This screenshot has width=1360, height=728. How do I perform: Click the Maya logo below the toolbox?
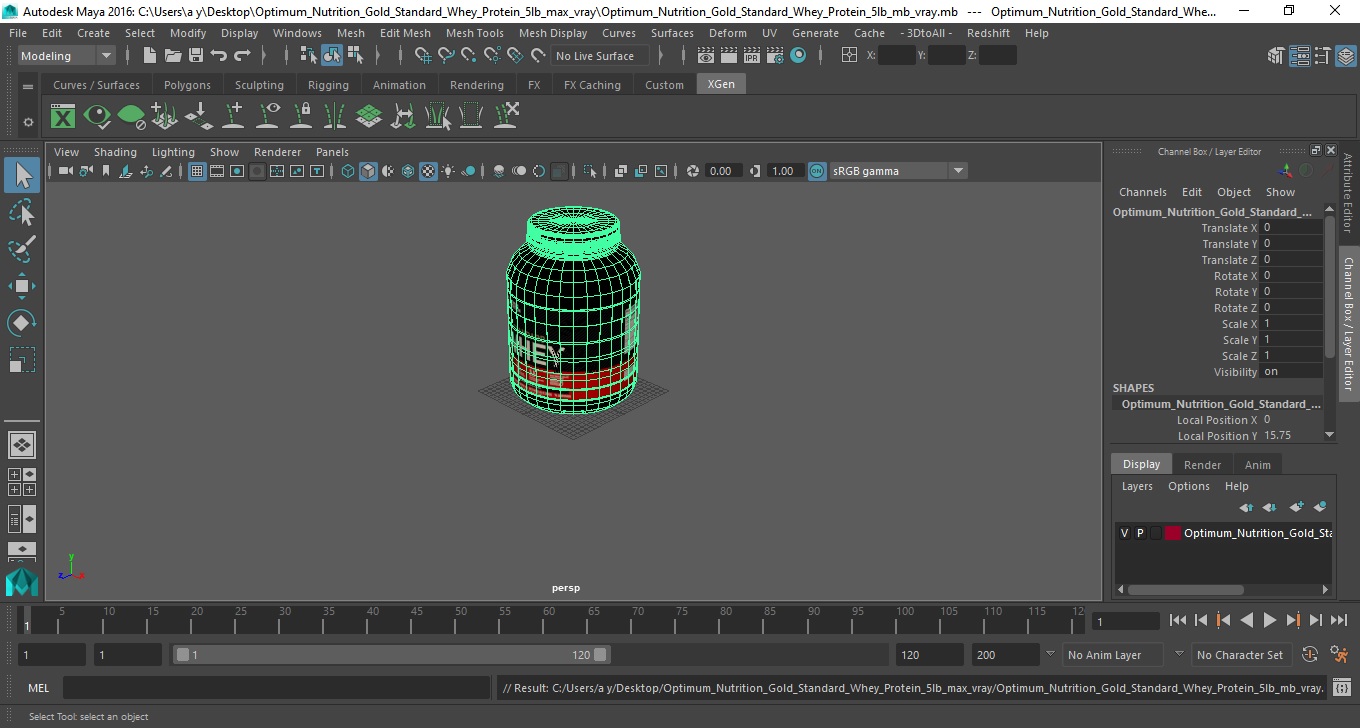22,582
